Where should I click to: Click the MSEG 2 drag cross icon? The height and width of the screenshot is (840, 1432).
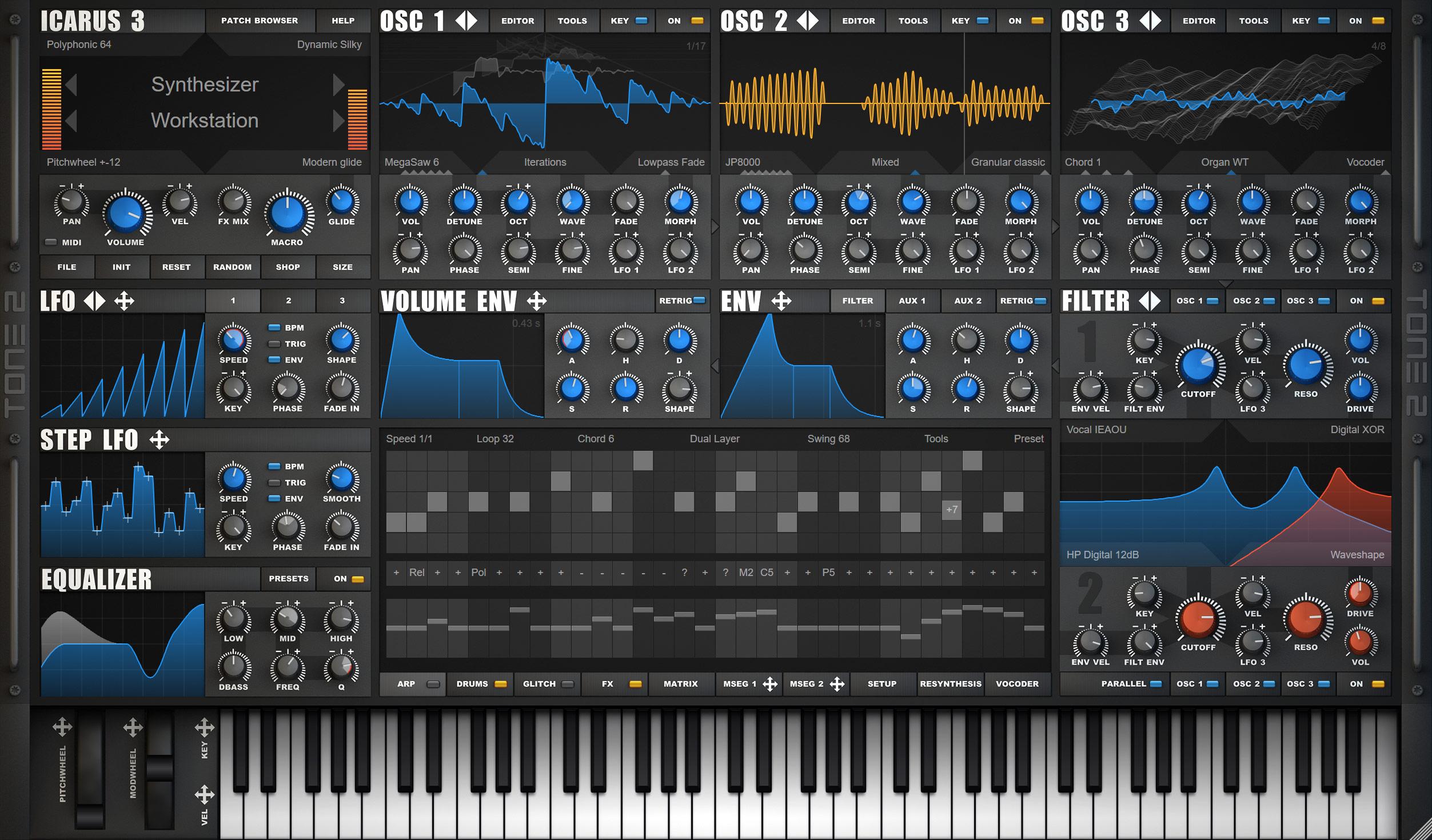pos(837,684)
